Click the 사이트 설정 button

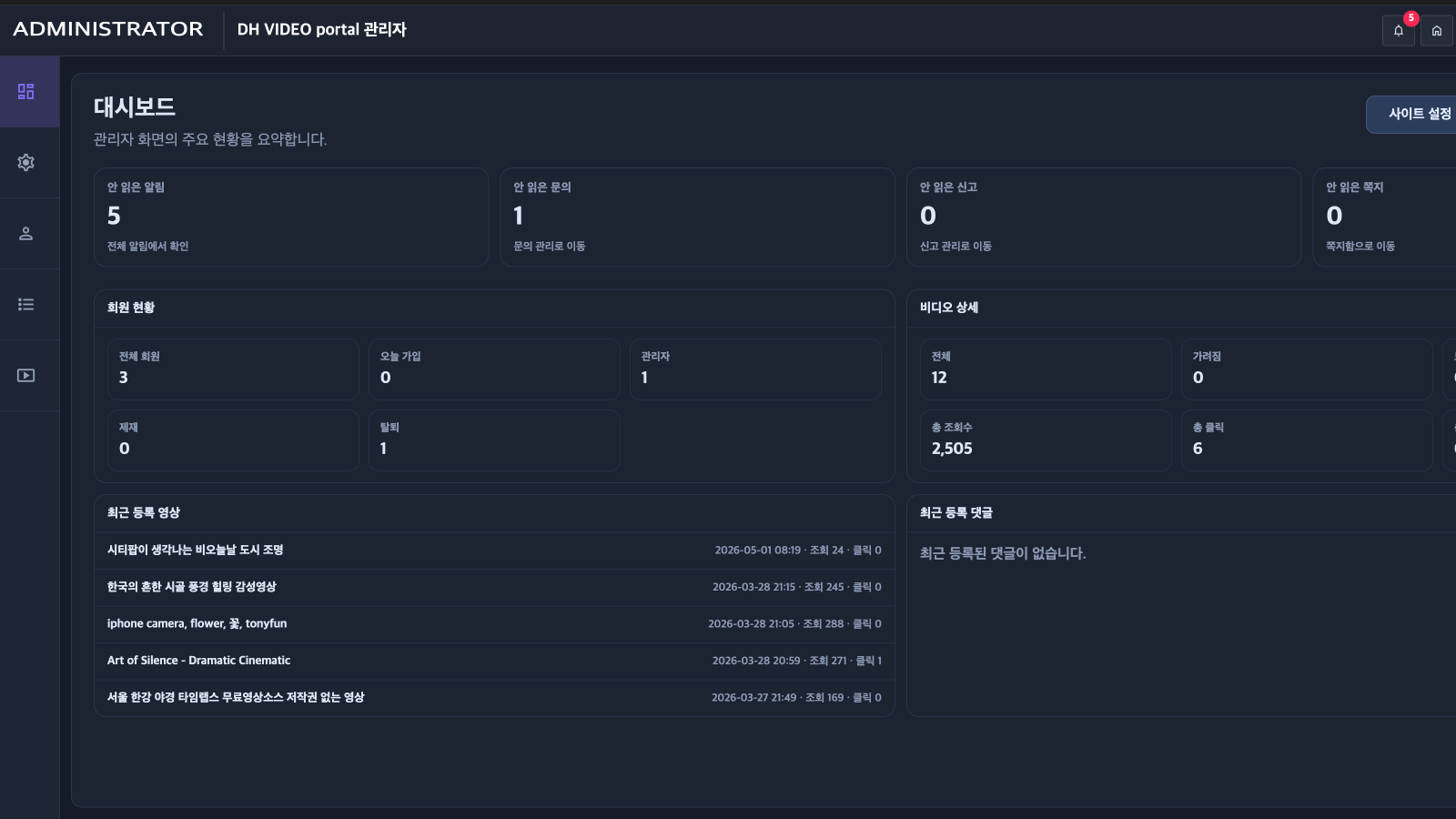1411,115
